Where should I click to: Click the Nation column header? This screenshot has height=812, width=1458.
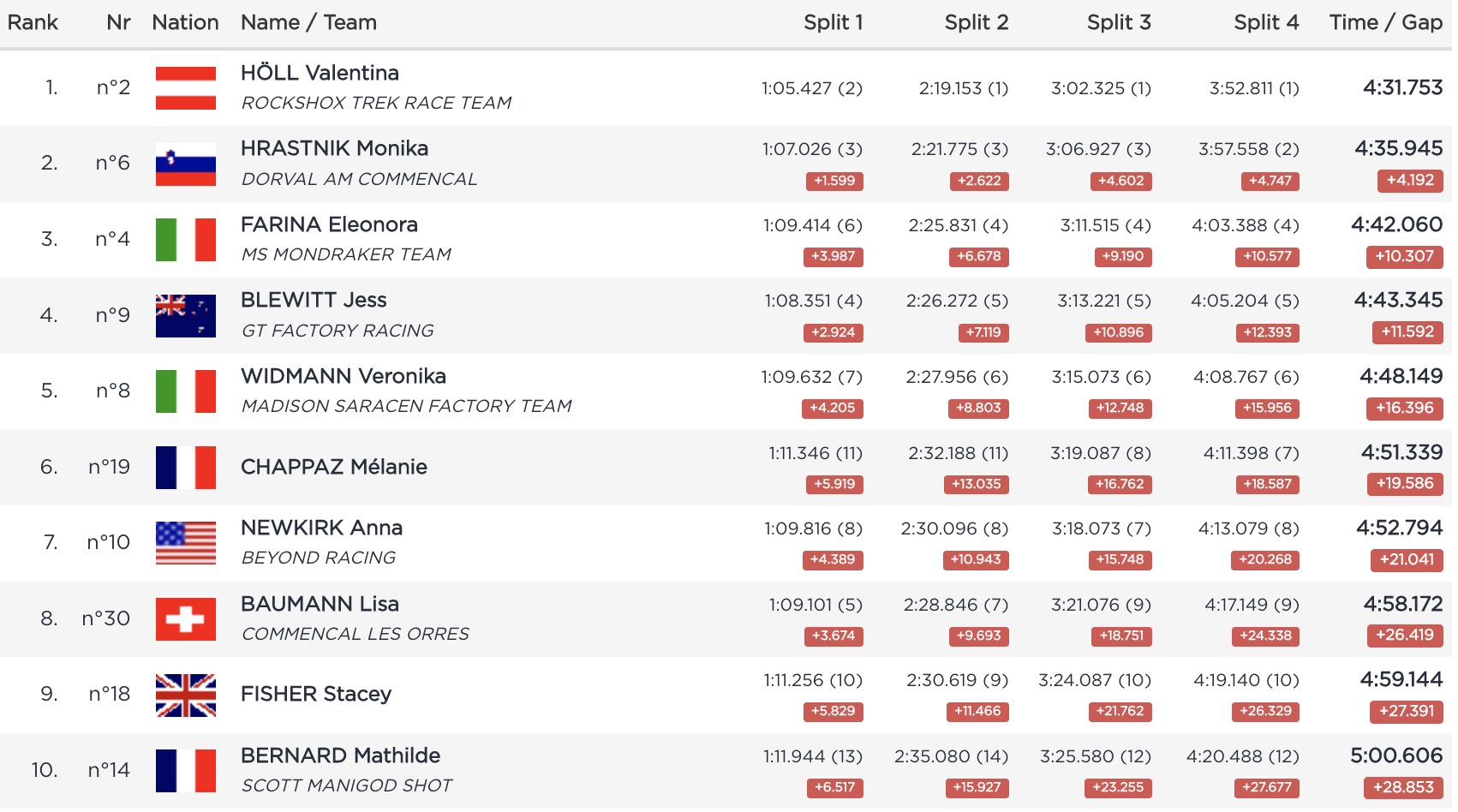click(x=185, y=23)
